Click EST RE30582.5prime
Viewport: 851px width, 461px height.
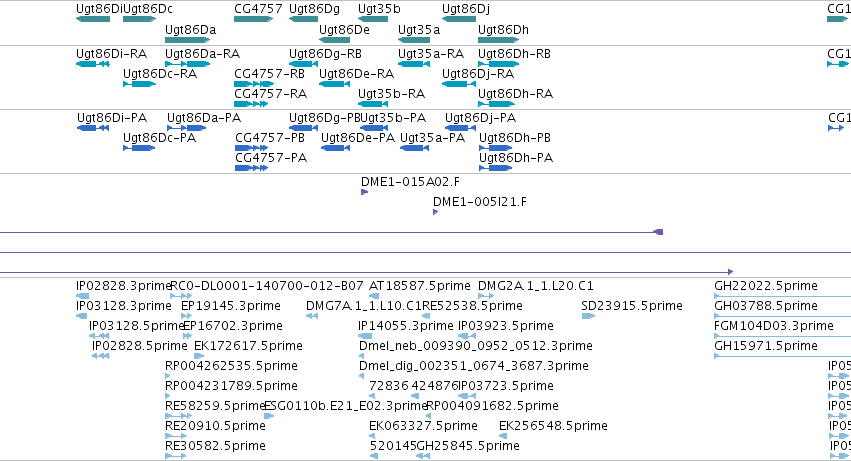click(x=215, y=447)
